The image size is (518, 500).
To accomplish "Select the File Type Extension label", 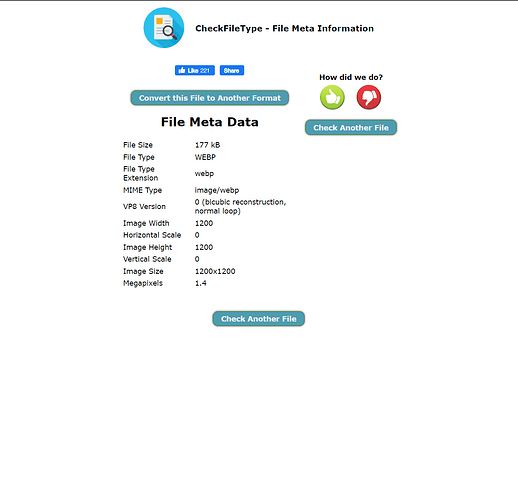I will click(x=140, y=174).
